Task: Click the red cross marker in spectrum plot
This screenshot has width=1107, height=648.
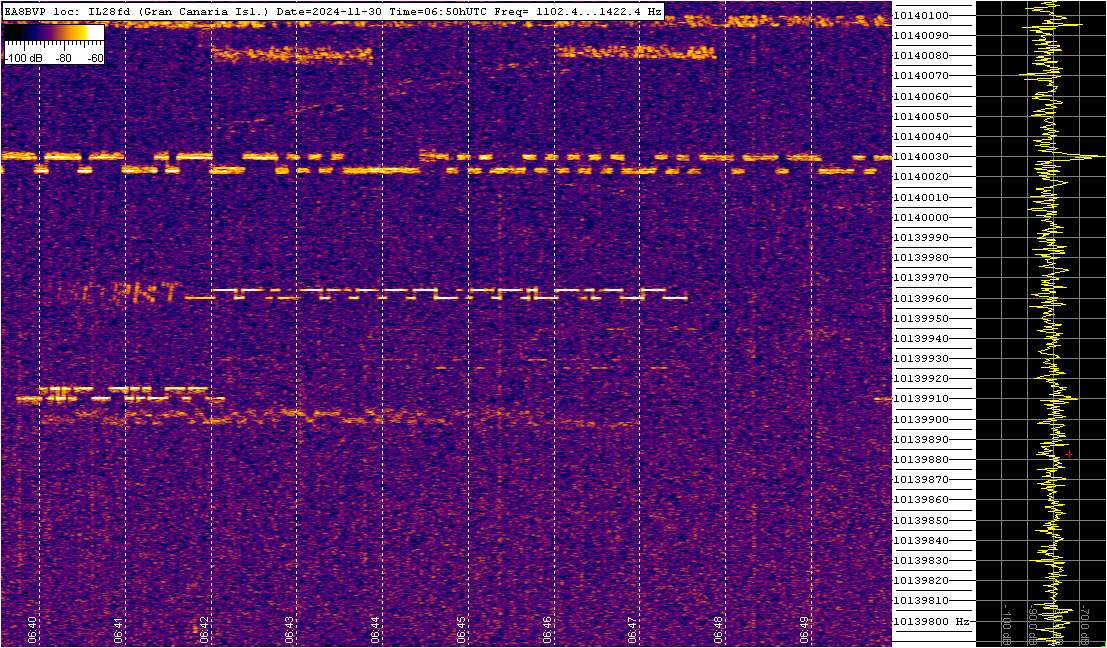Action: (x=1069, y=454)
